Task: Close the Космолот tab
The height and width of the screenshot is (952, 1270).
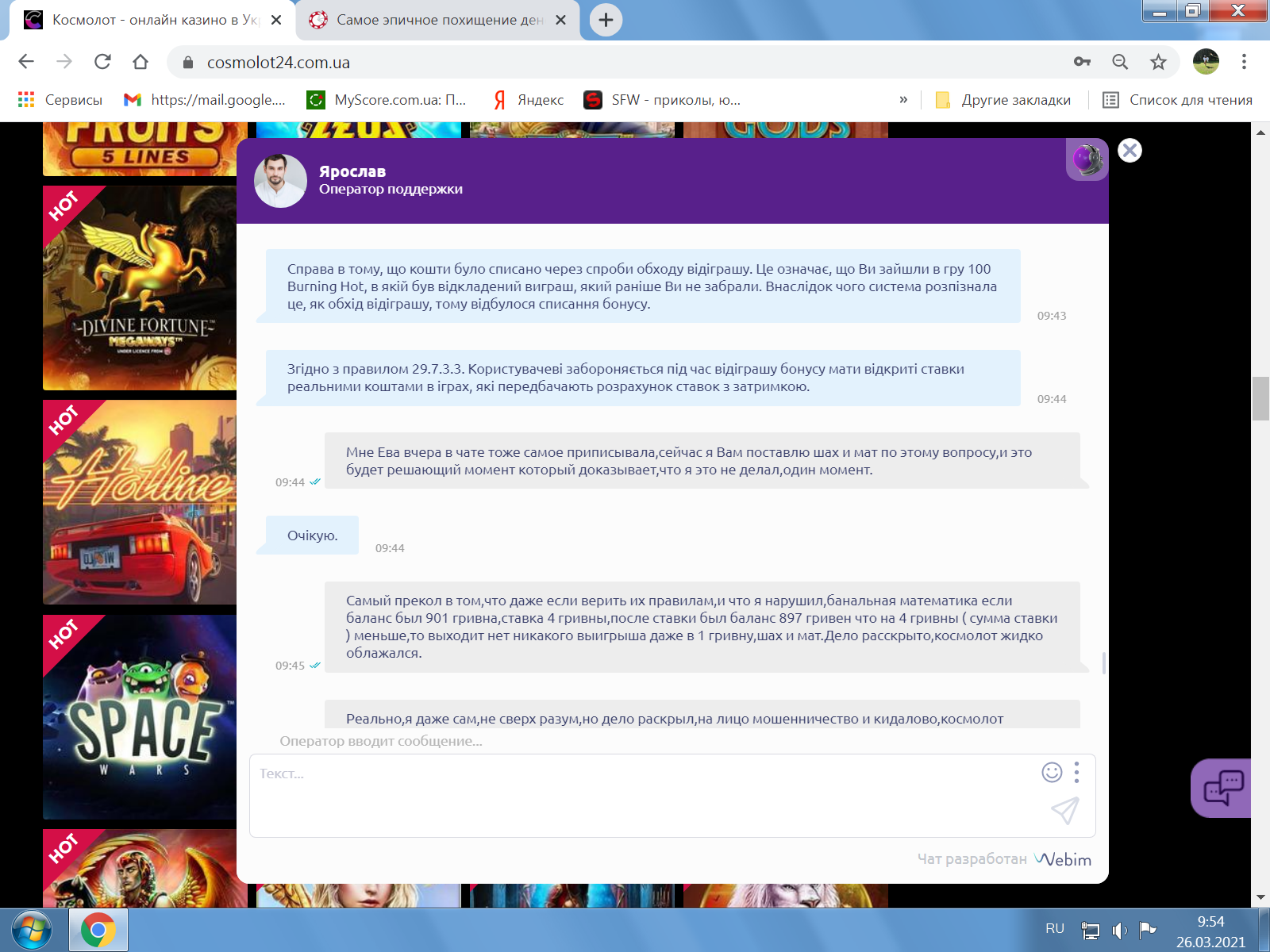Action: point(276,20)
